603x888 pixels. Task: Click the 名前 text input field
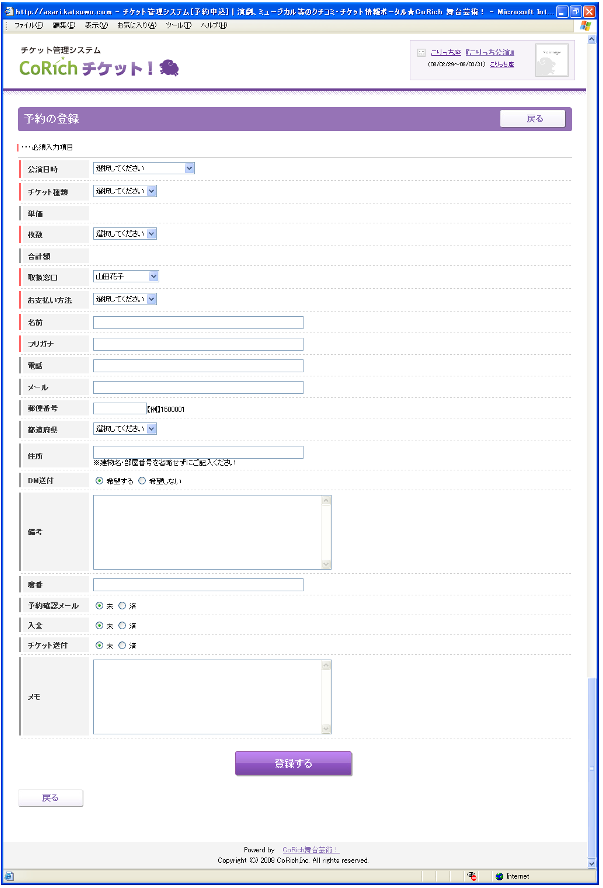point(198,322)
